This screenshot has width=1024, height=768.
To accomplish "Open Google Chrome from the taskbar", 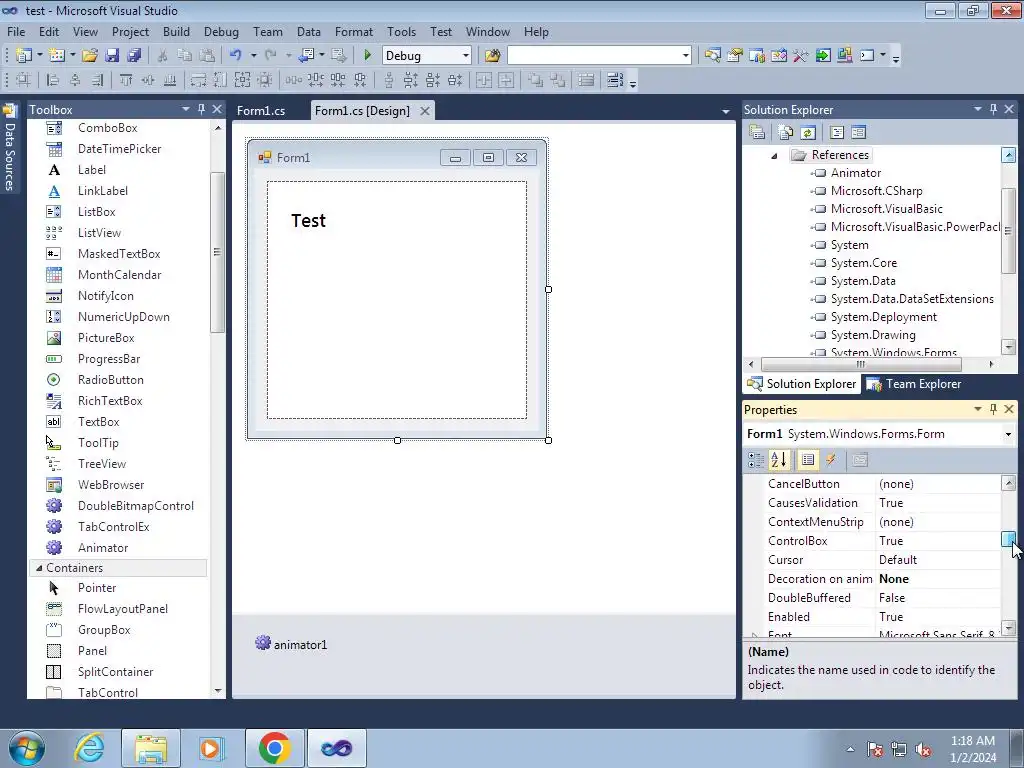I will tap(274, 748).
